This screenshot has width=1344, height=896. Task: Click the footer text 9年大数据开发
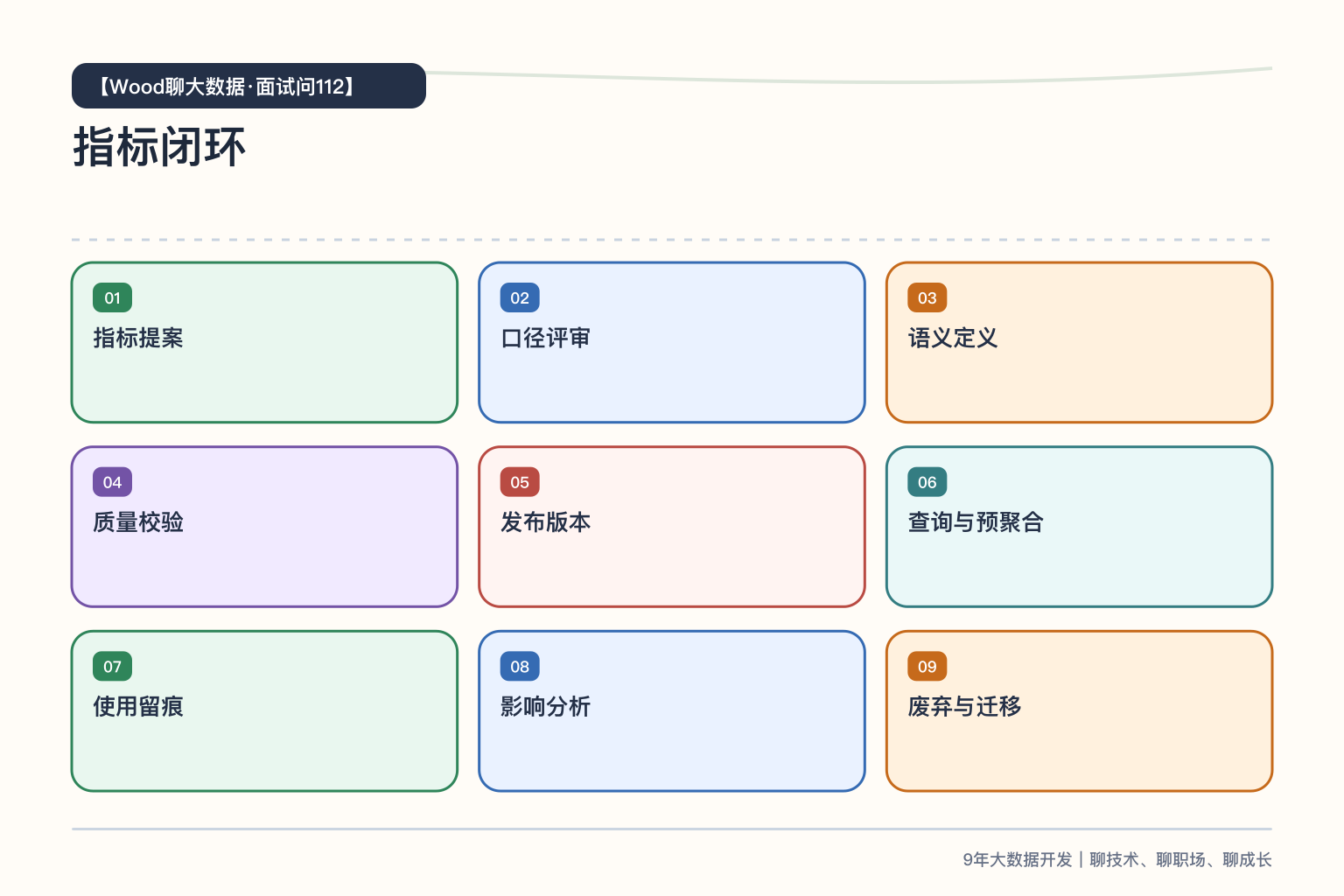tap(1018, 860)
